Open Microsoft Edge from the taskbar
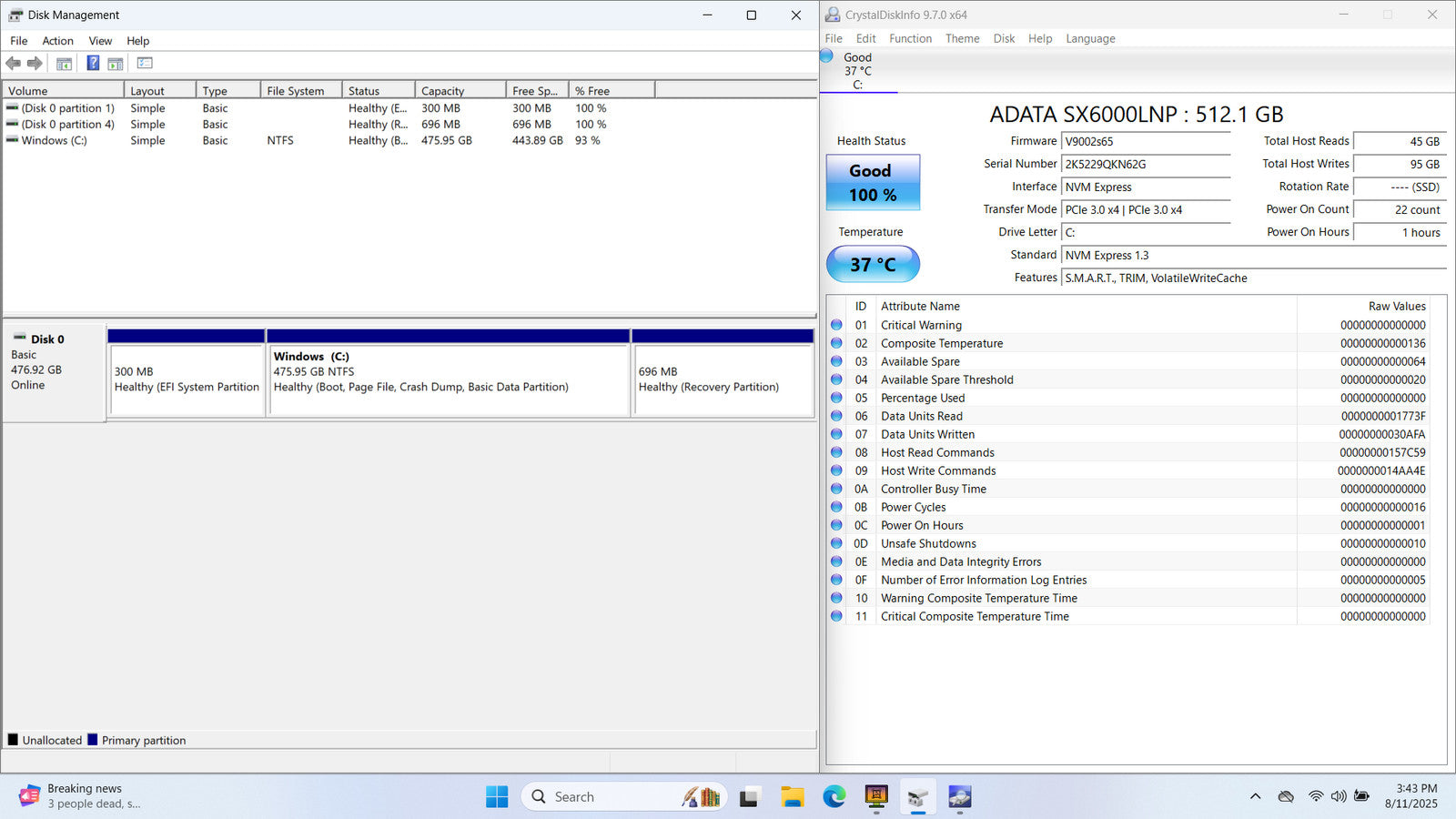 834,797
